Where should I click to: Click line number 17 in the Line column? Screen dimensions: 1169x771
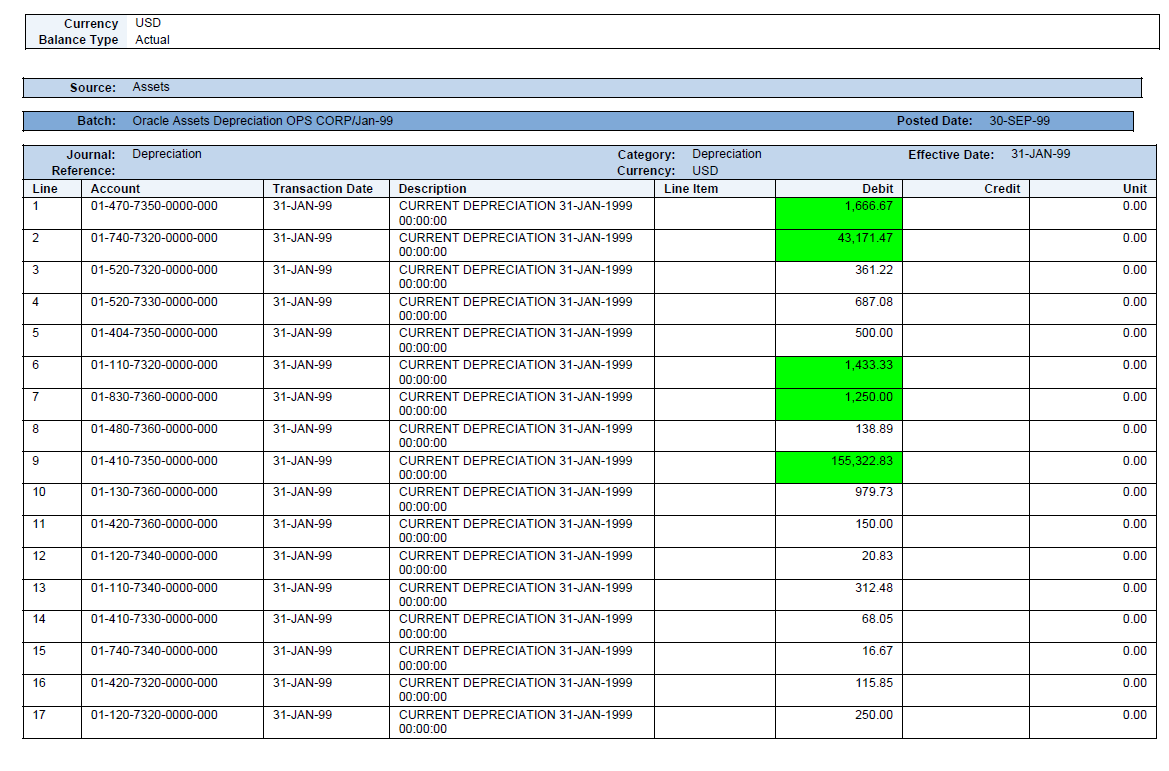(x=38, y=715)
